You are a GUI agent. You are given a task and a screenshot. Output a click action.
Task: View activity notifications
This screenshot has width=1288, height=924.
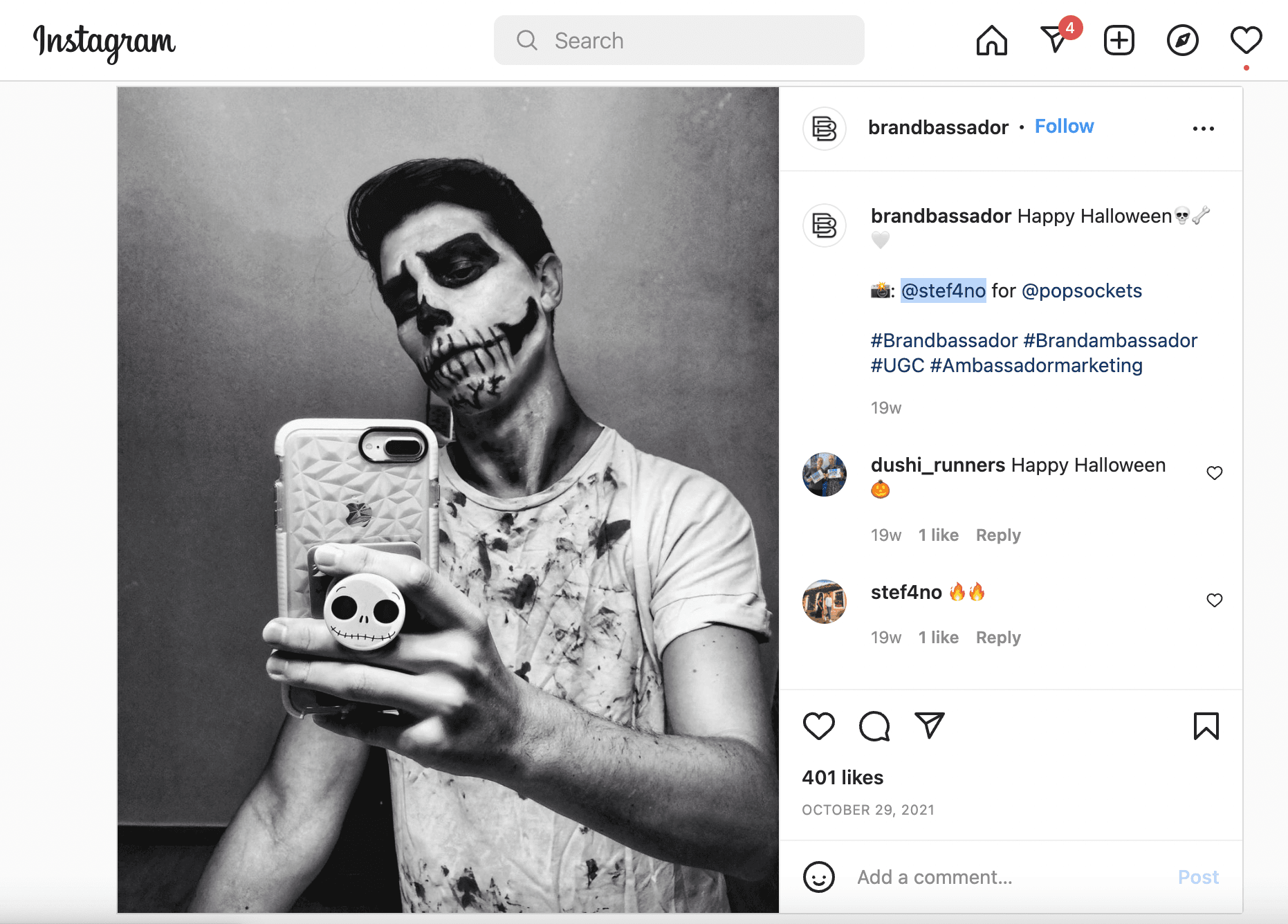click(x=1246, y=40)
